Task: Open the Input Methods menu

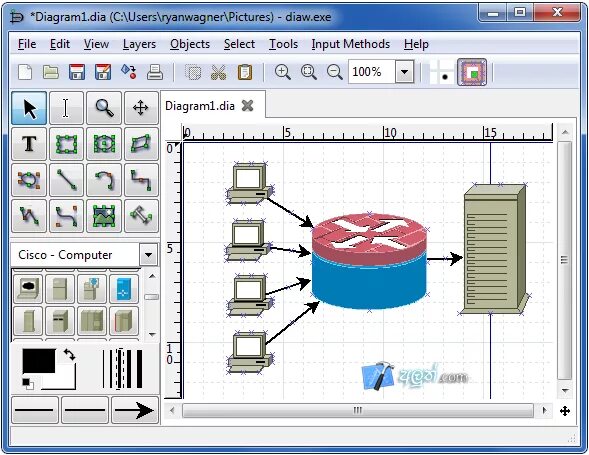Action: (x=350, y=44)
